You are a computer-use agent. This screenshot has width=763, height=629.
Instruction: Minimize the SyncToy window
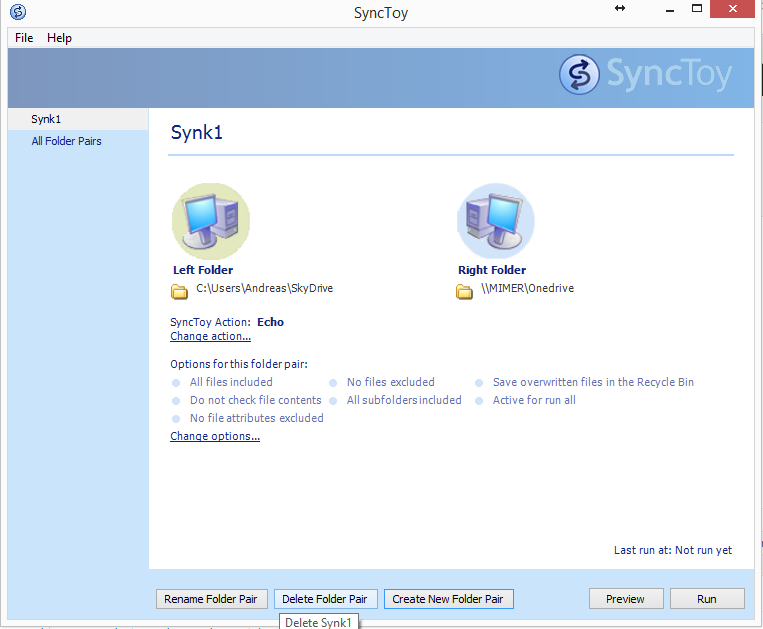(x=670, y=9)
